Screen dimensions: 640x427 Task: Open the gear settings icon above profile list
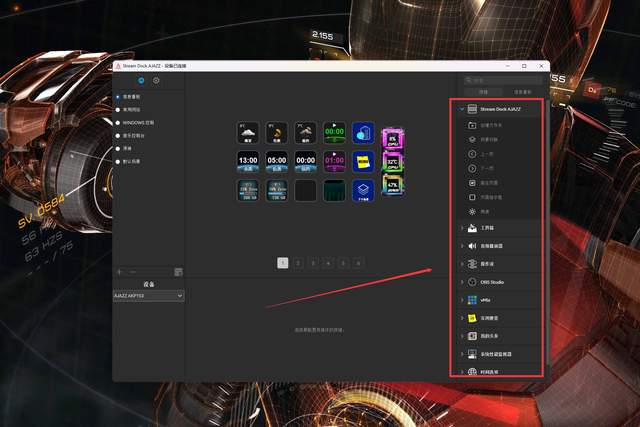coord(156,80)
